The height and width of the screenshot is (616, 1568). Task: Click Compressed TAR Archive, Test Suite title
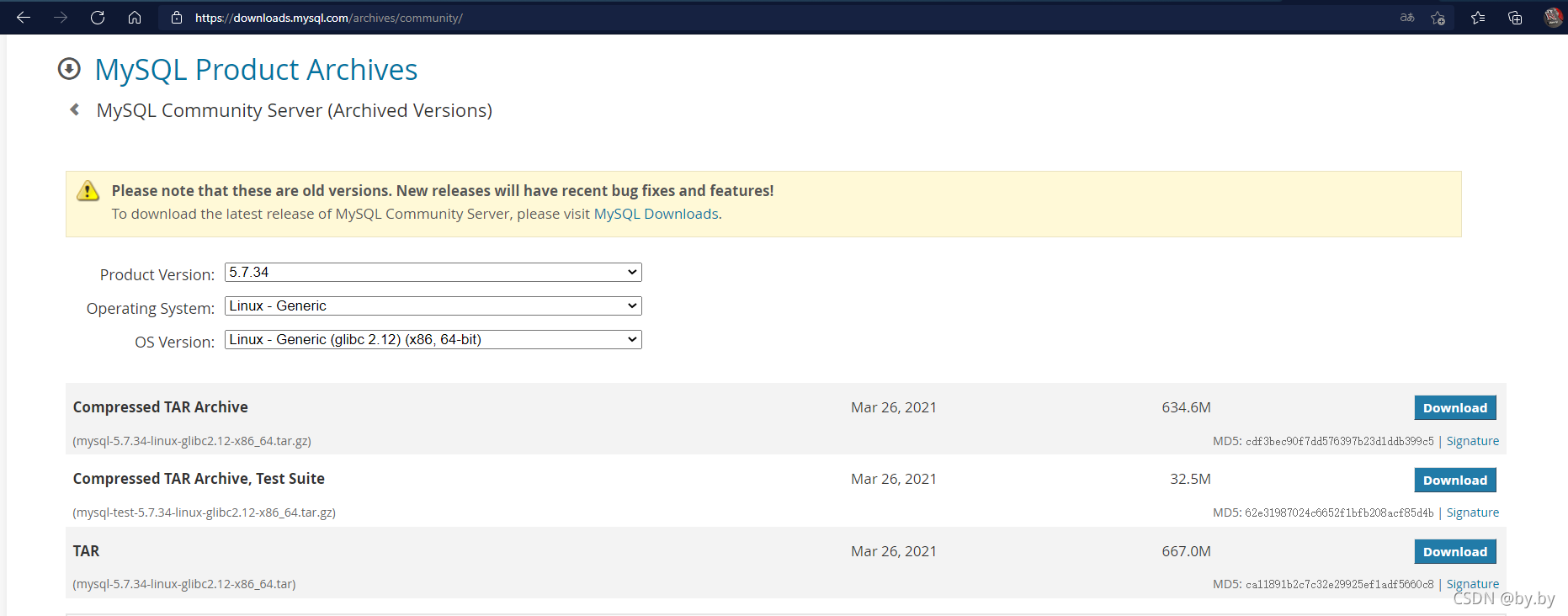point(199,479)
